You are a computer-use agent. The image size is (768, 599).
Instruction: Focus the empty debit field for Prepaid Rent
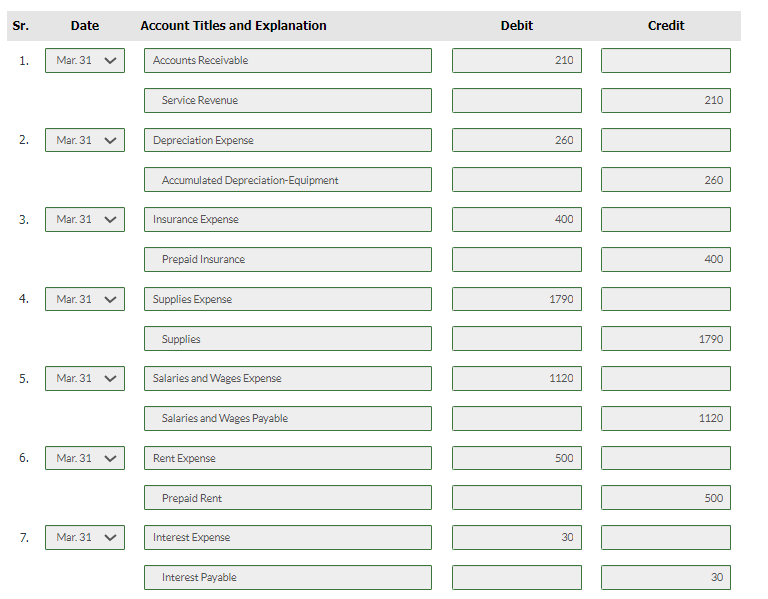517,498
